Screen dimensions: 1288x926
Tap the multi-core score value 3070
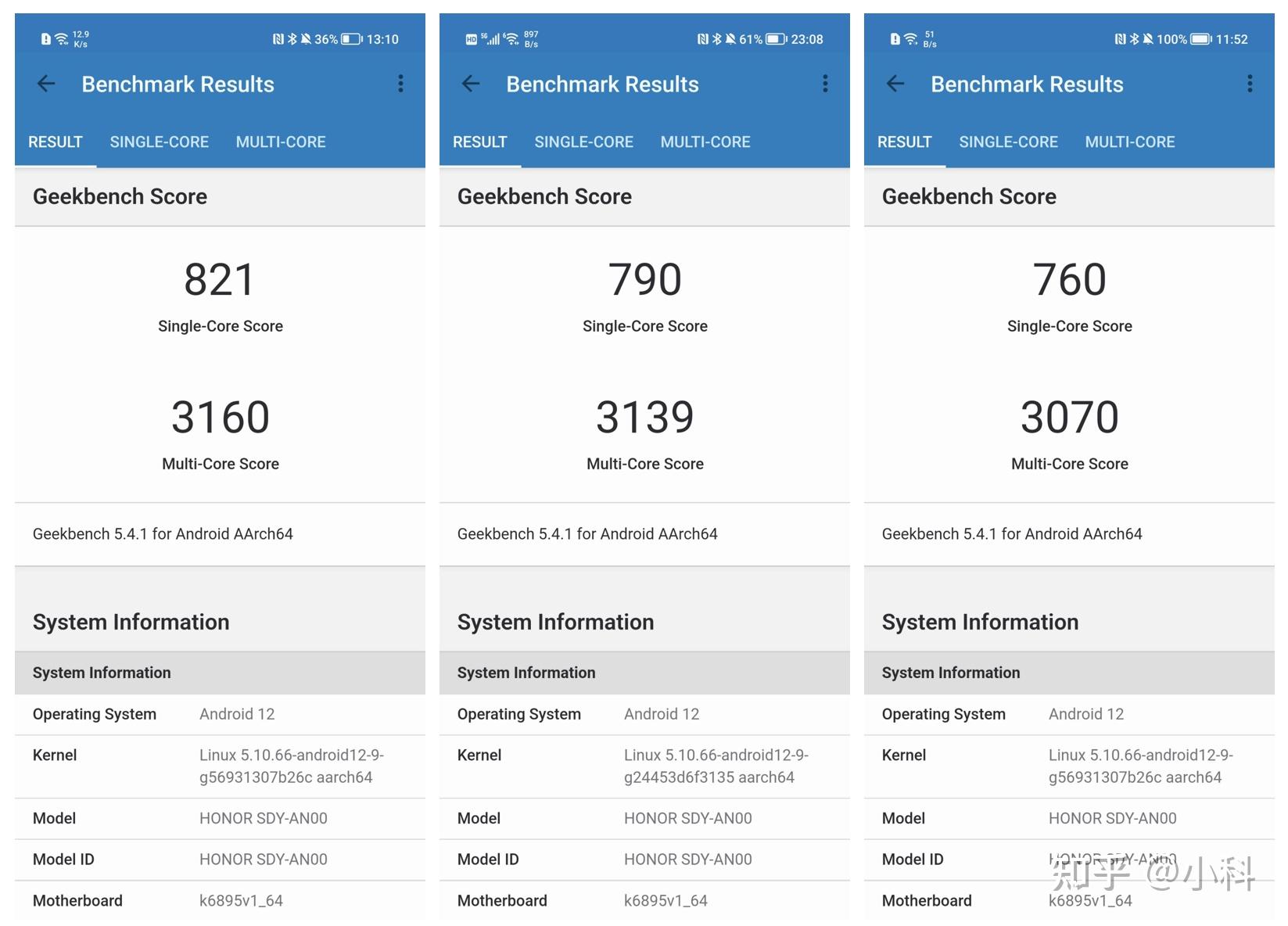point(1070,417)
